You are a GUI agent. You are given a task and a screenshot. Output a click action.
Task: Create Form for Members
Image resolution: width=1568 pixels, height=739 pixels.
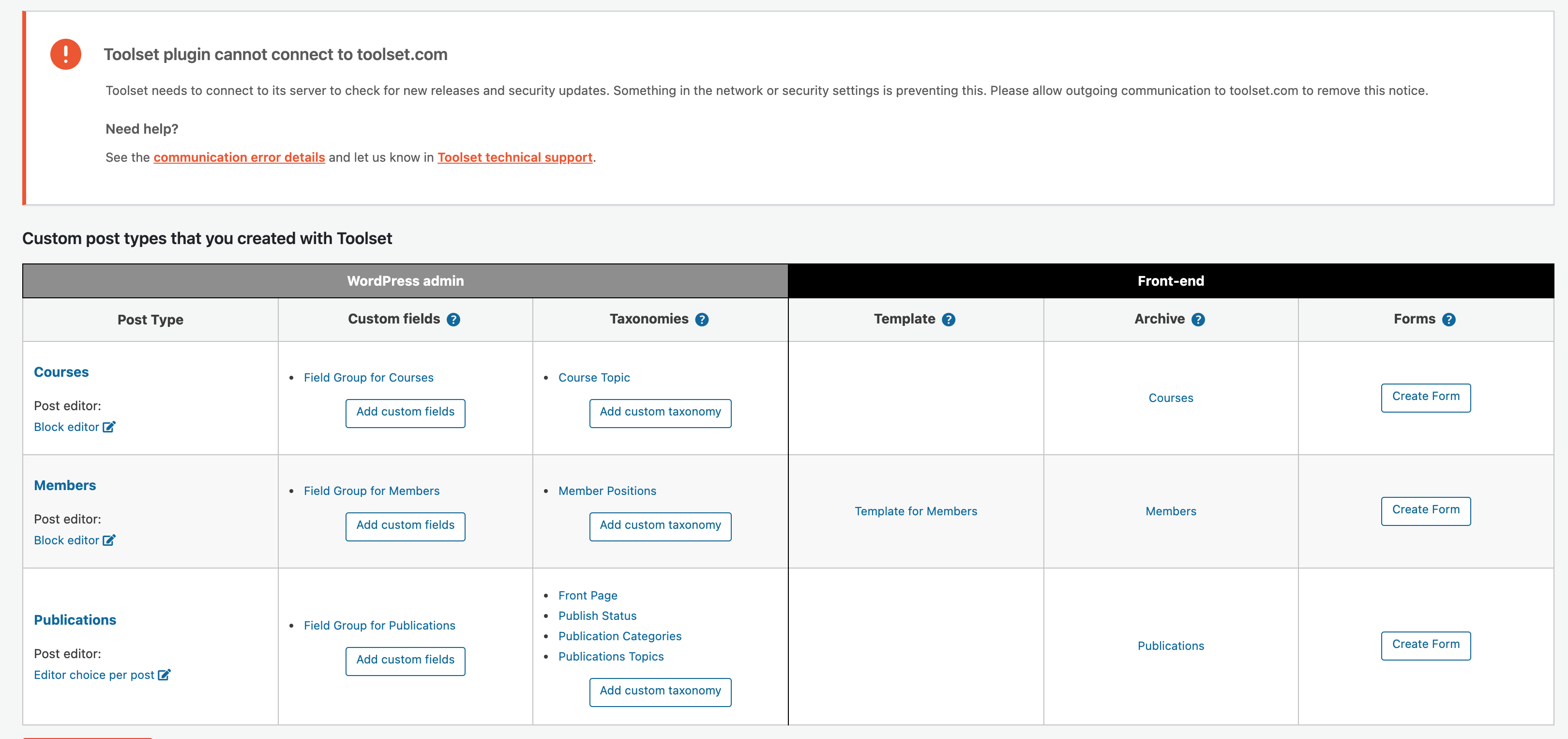pos(1426,511)
